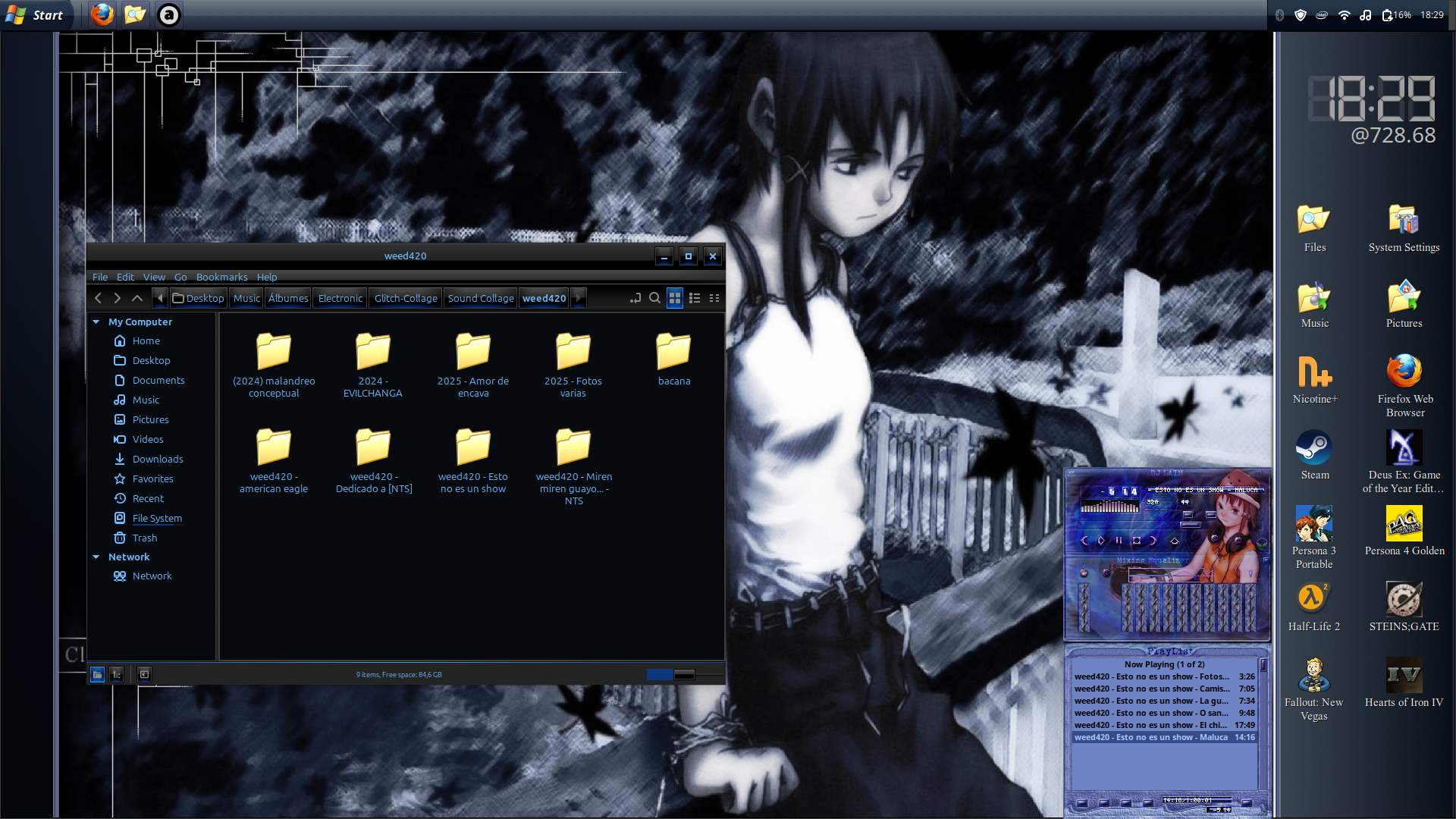The image size is (1456, 819).
Task: Pause playback in the DJ LAIN player
Action: [x=1119, y=541]
